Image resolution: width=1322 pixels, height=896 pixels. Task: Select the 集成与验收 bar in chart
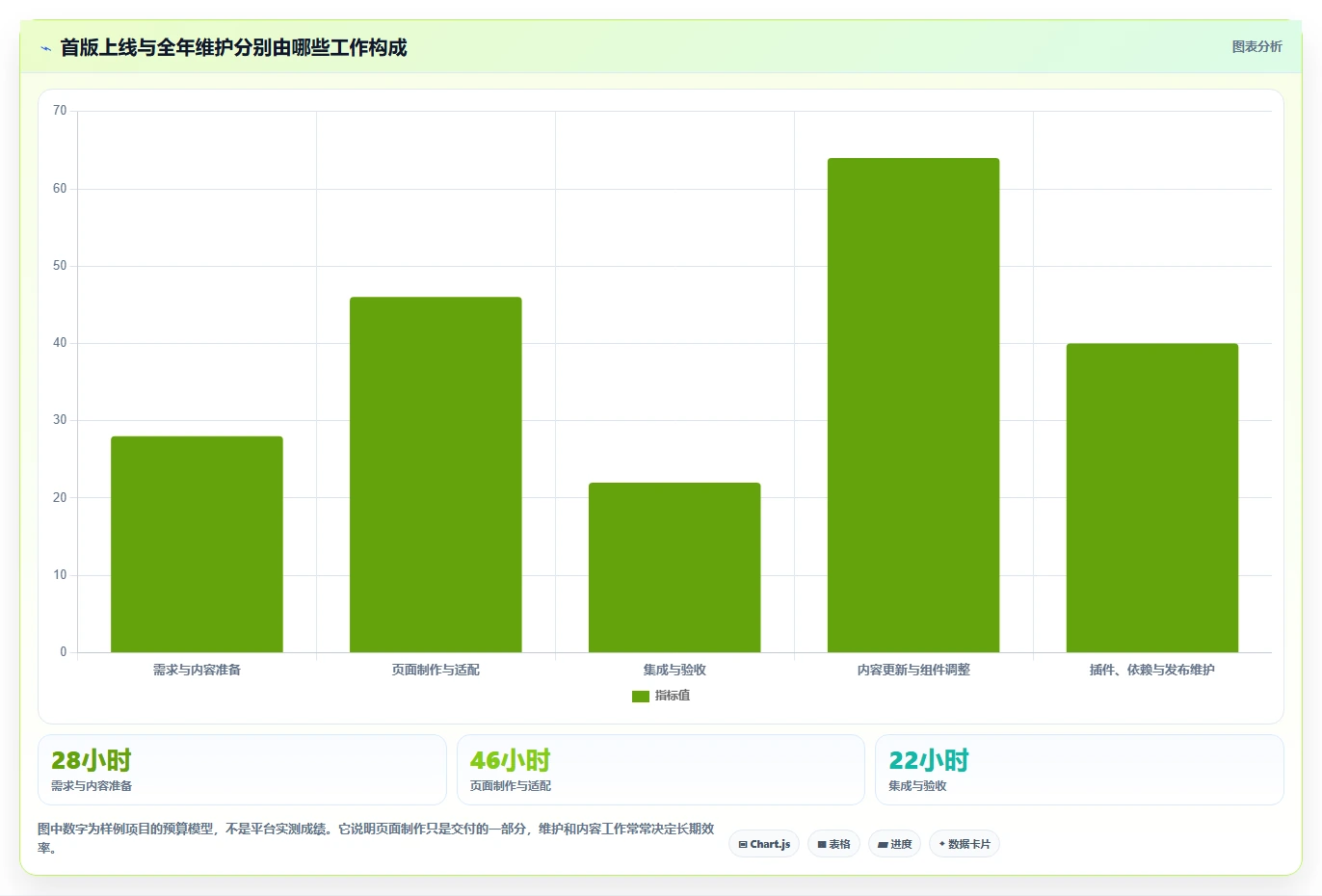[x=674, y=567]
